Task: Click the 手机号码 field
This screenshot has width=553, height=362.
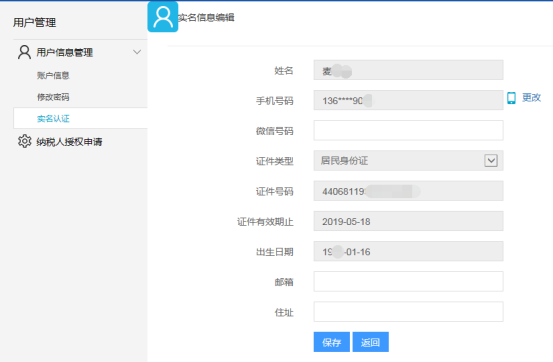Action: 408,100
